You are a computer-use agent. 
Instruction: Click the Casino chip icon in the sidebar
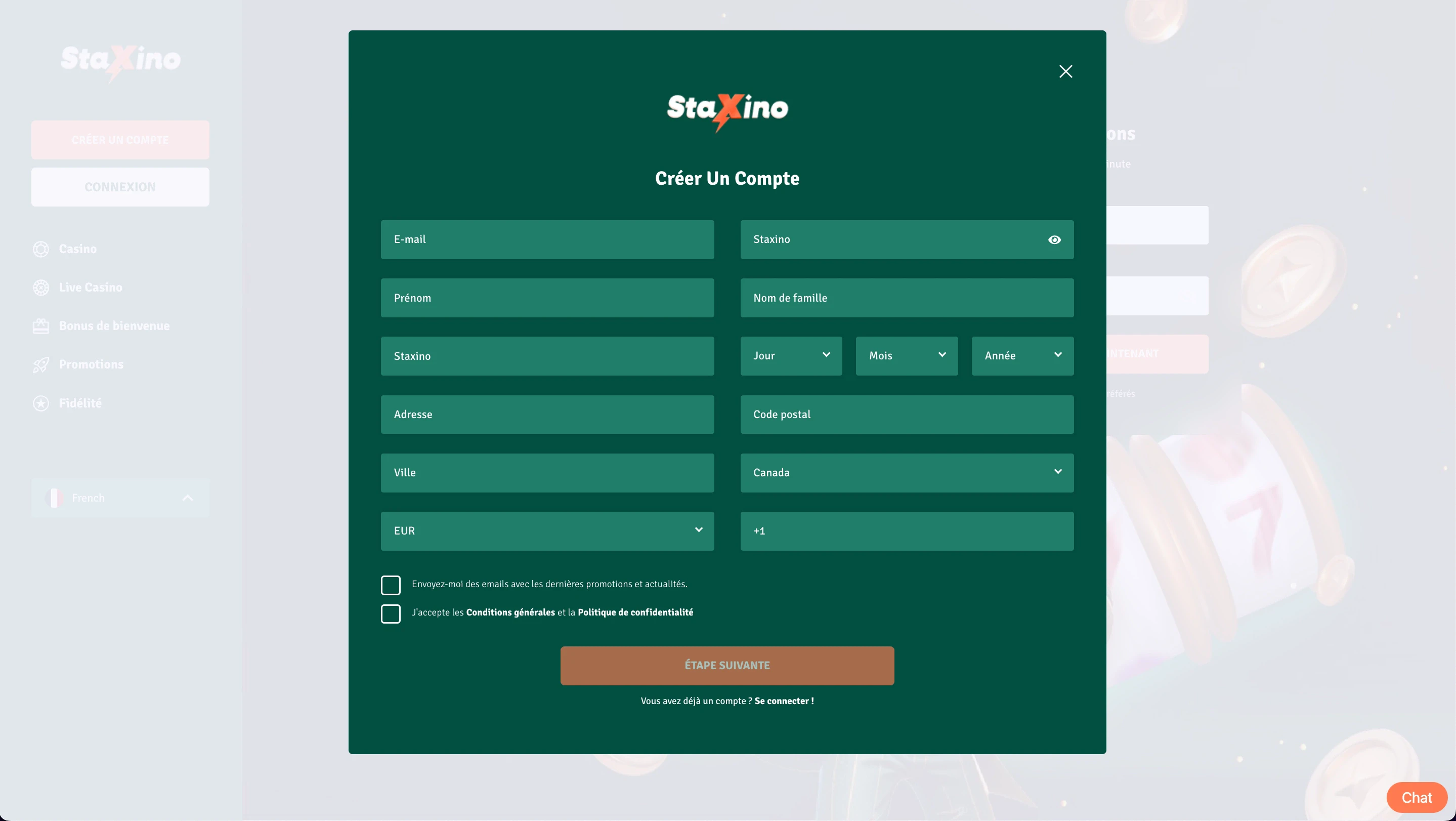tap(40, 250)
